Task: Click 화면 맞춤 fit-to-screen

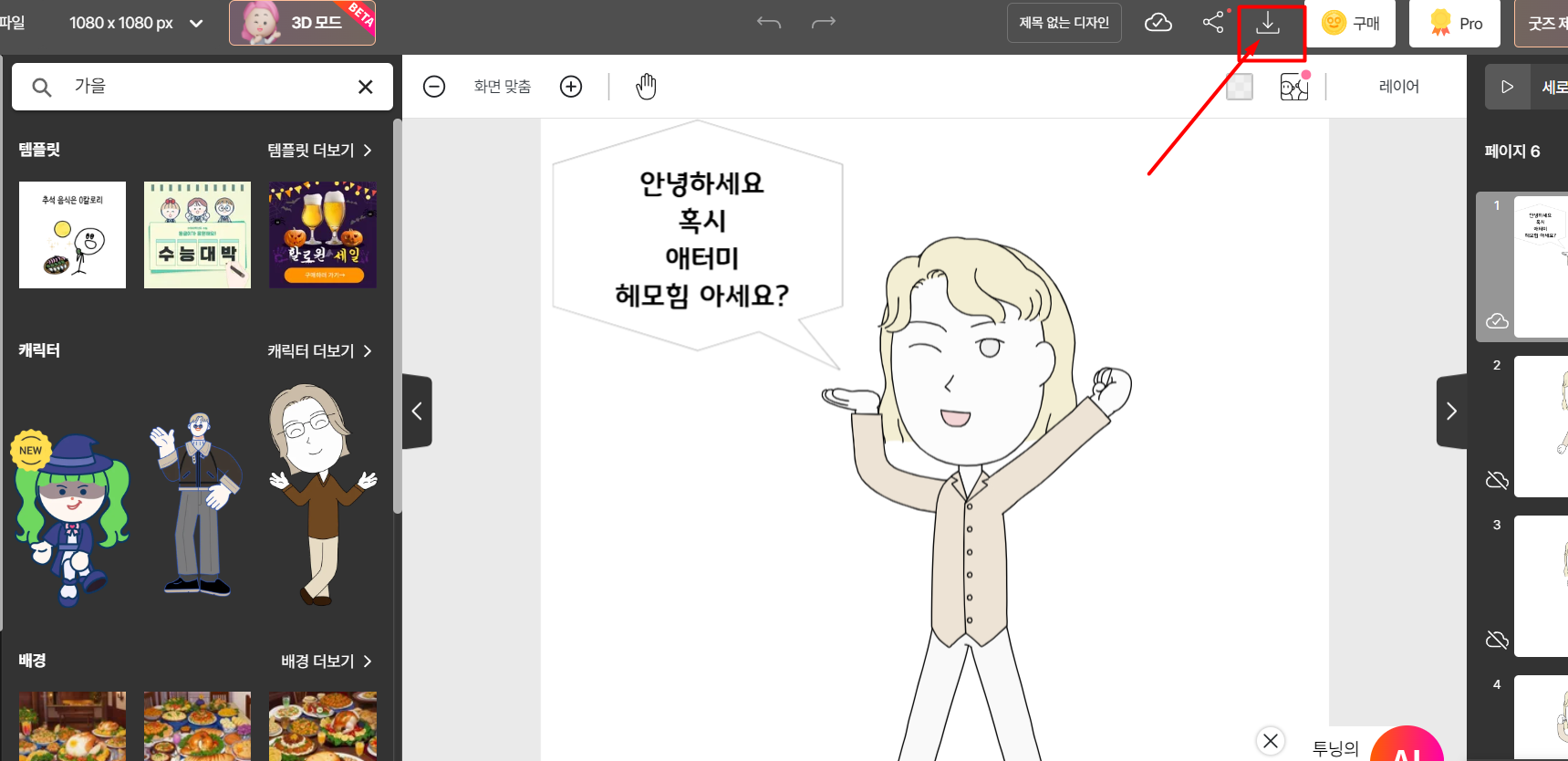Action: tap(503, 87)
